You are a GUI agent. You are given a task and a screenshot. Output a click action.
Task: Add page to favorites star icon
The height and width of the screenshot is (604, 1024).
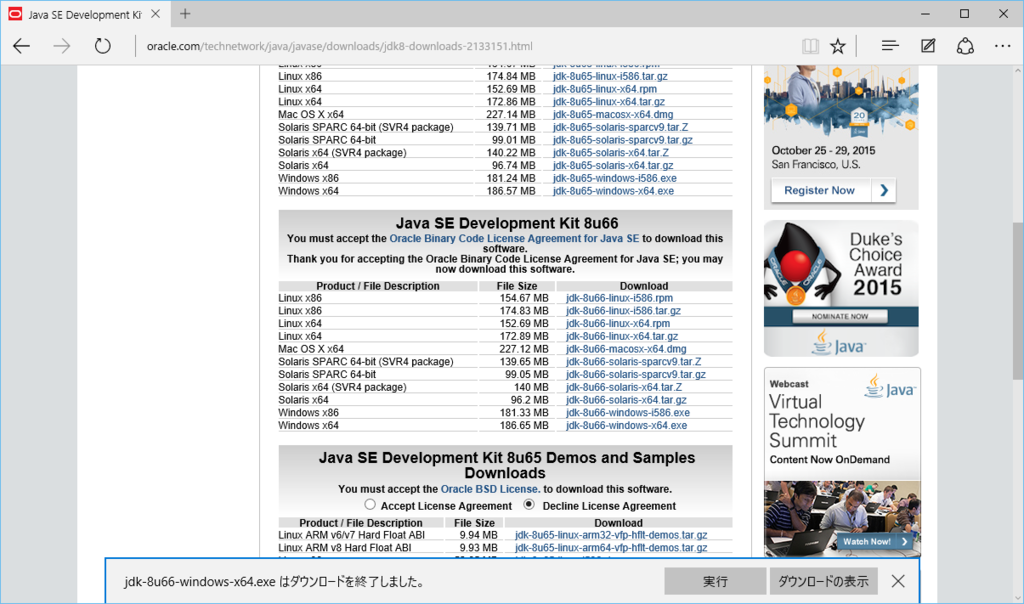(838, 46)
